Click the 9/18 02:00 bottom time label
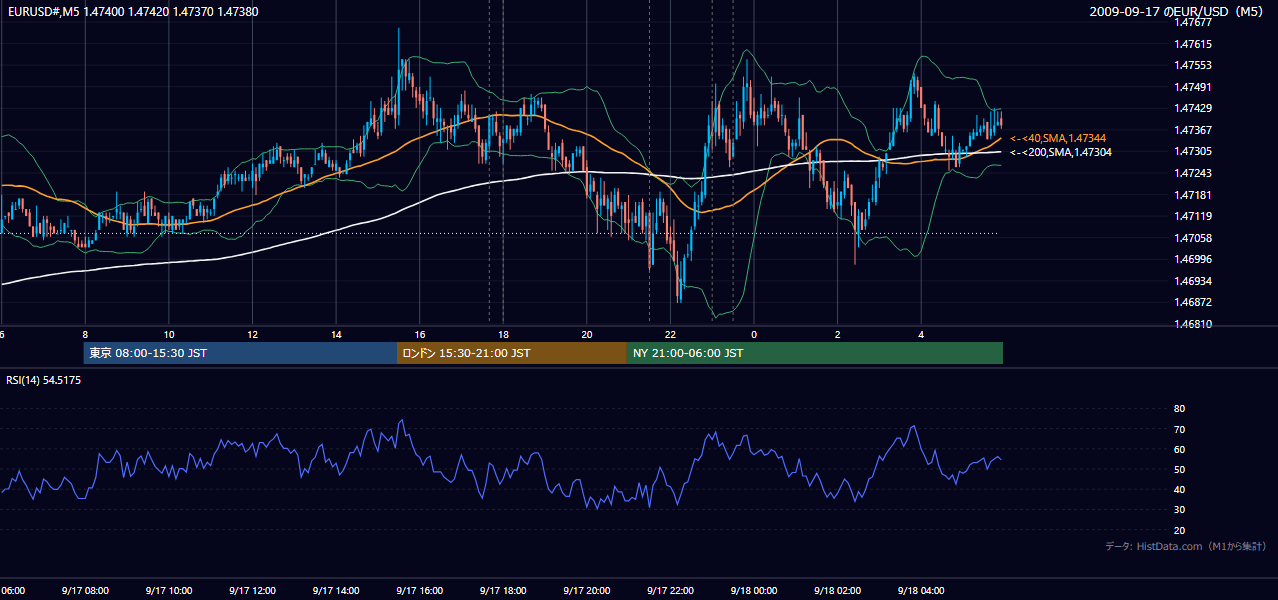The width and height of the screenshot is (1278, 600). 837,590
